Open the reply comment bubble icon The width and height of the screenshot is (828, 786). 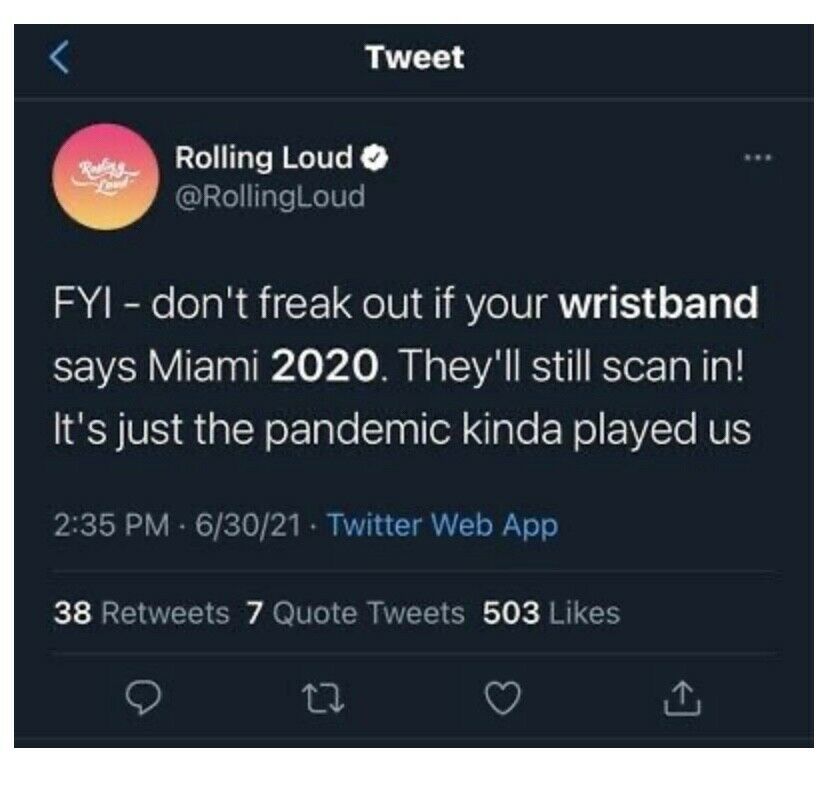click(143, 698)
